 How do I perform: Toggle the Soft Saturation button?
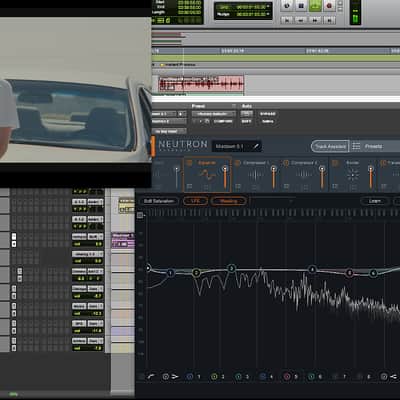click(159, 201)
